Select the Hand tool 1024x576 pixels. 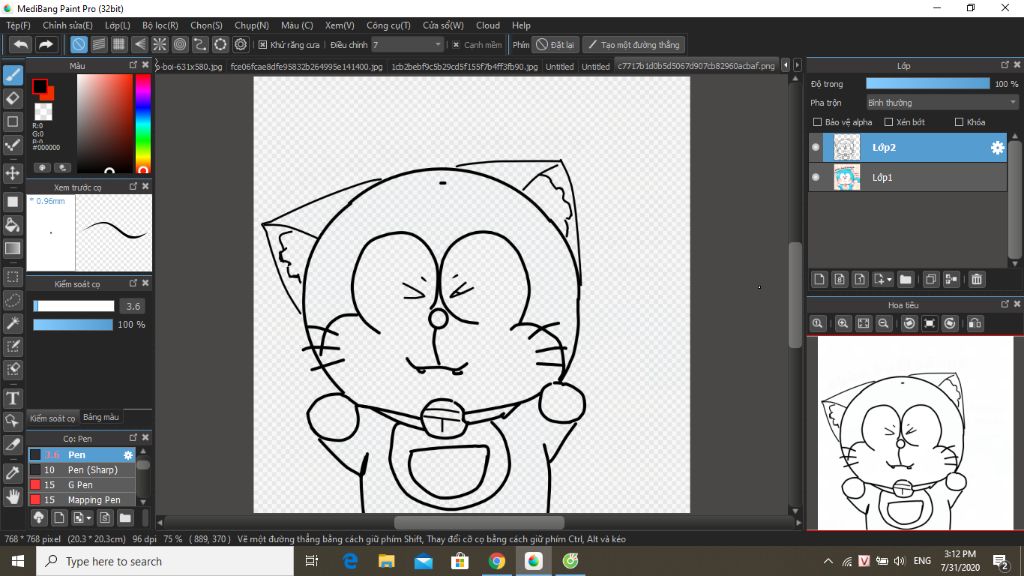pyautogui.click(x=12, y=497)
